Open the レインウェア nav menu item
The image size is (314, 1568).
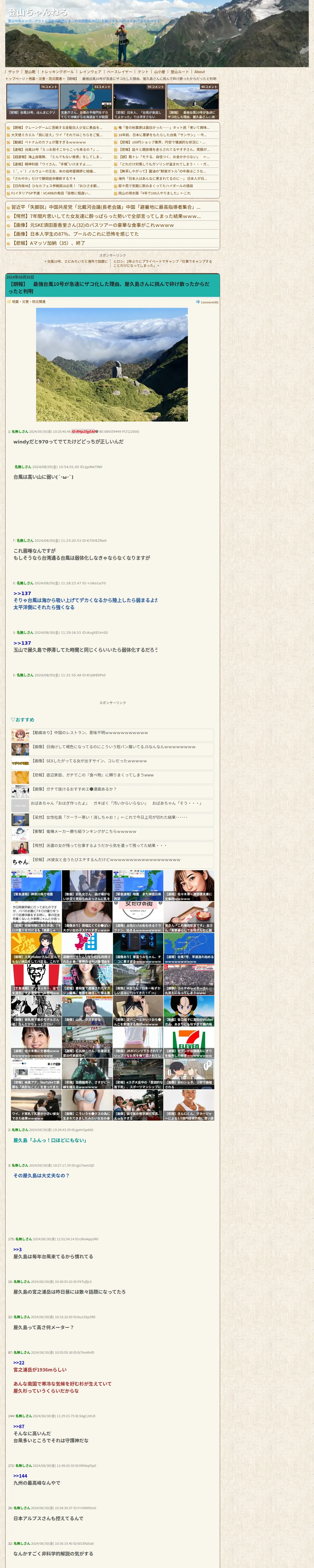(x=90, y=72)
